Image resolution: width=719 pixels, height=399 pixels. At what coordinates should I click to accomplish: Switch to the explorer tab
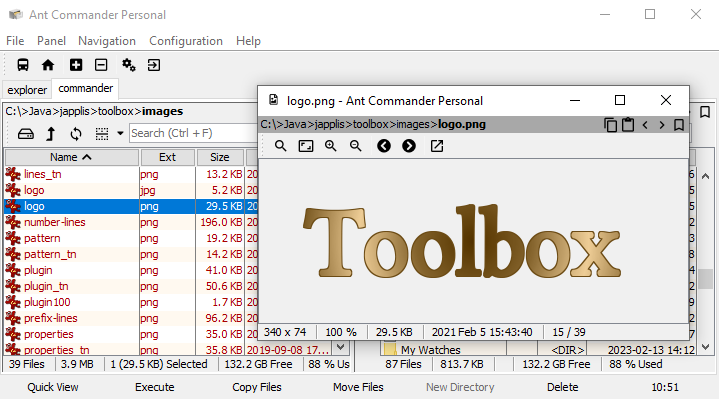point(27,90)
